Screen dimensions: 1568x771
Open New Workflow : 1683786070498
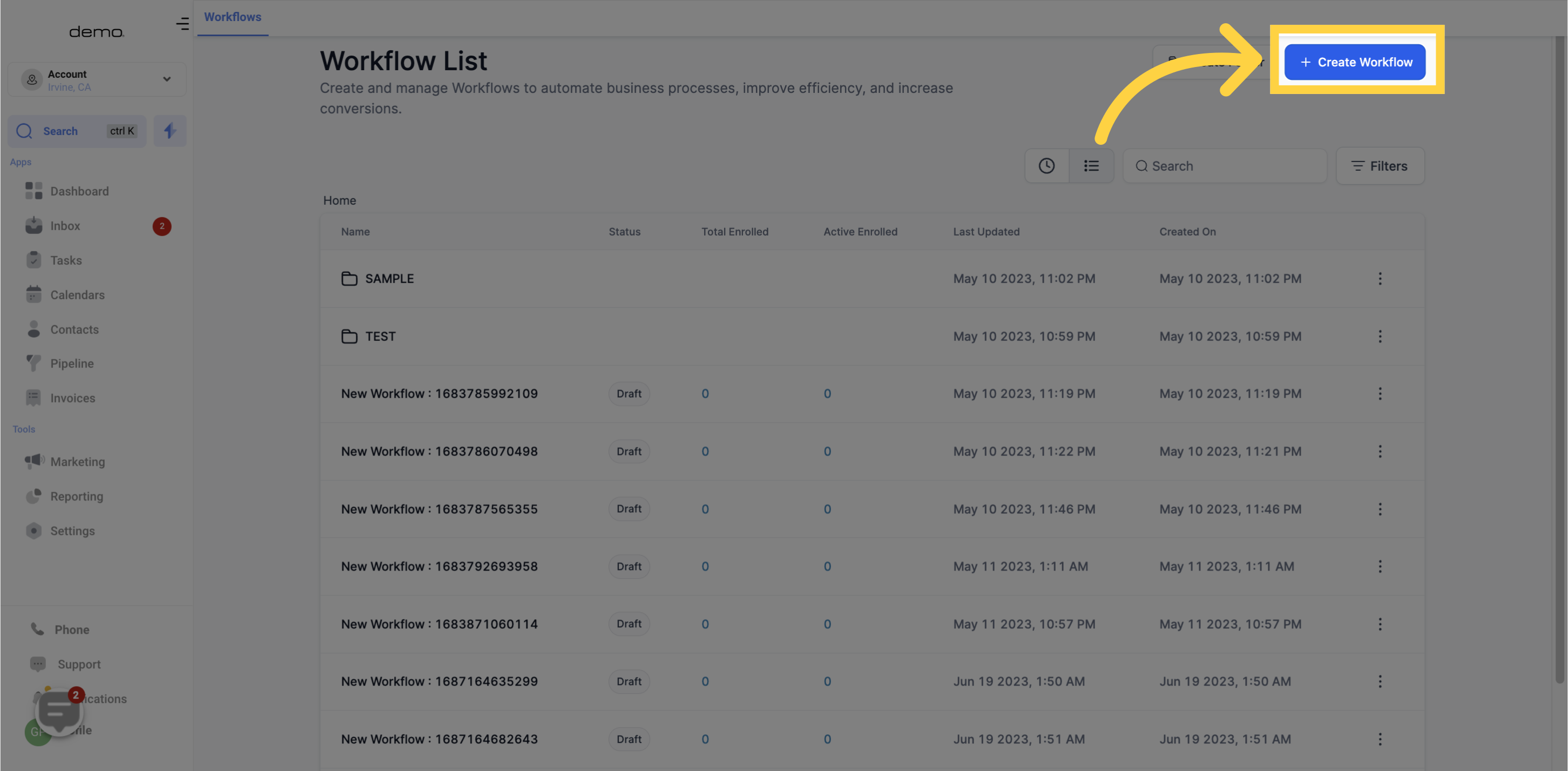pos(439,451)
